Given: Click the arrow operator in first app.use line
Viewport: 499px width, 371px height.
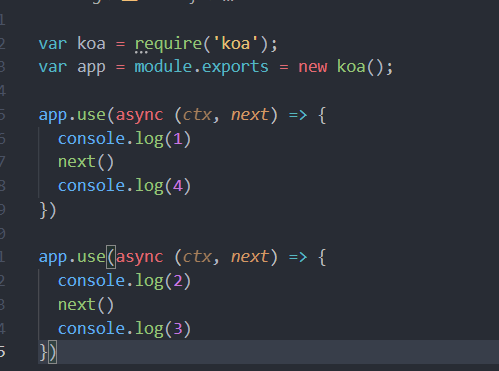Looking at the screenshot, I should click(x=298, y=115).
